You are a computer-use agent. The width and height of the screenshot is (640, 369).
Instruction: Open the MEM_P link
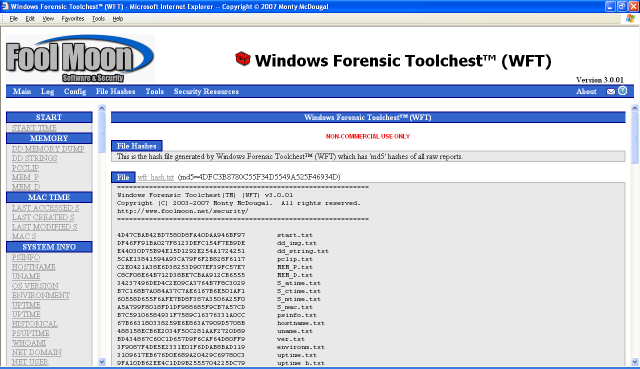[x=25, y=177]
